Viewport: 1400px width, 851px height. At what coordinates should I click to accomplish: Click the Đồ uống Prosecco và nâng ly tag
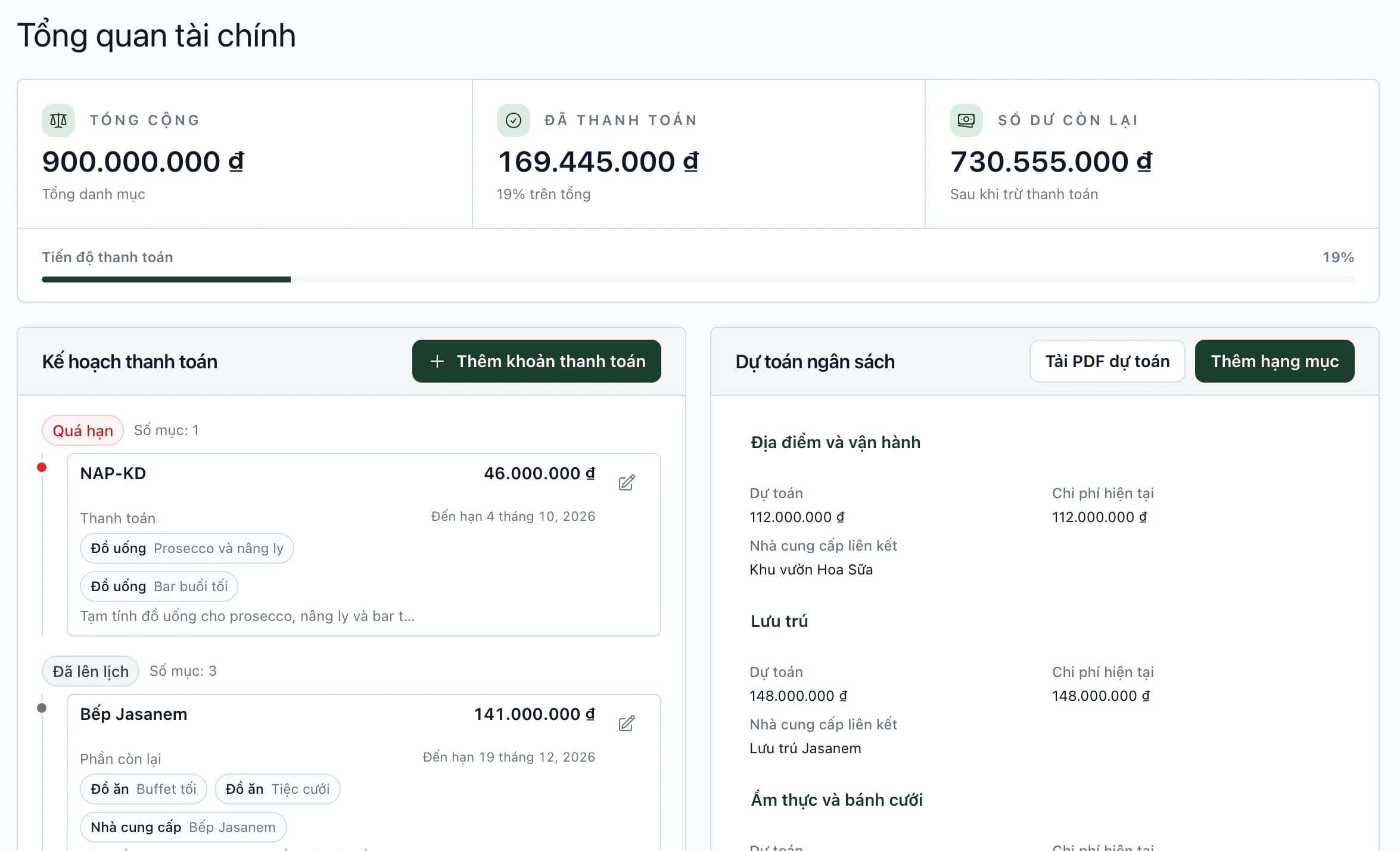coord(187,548)
